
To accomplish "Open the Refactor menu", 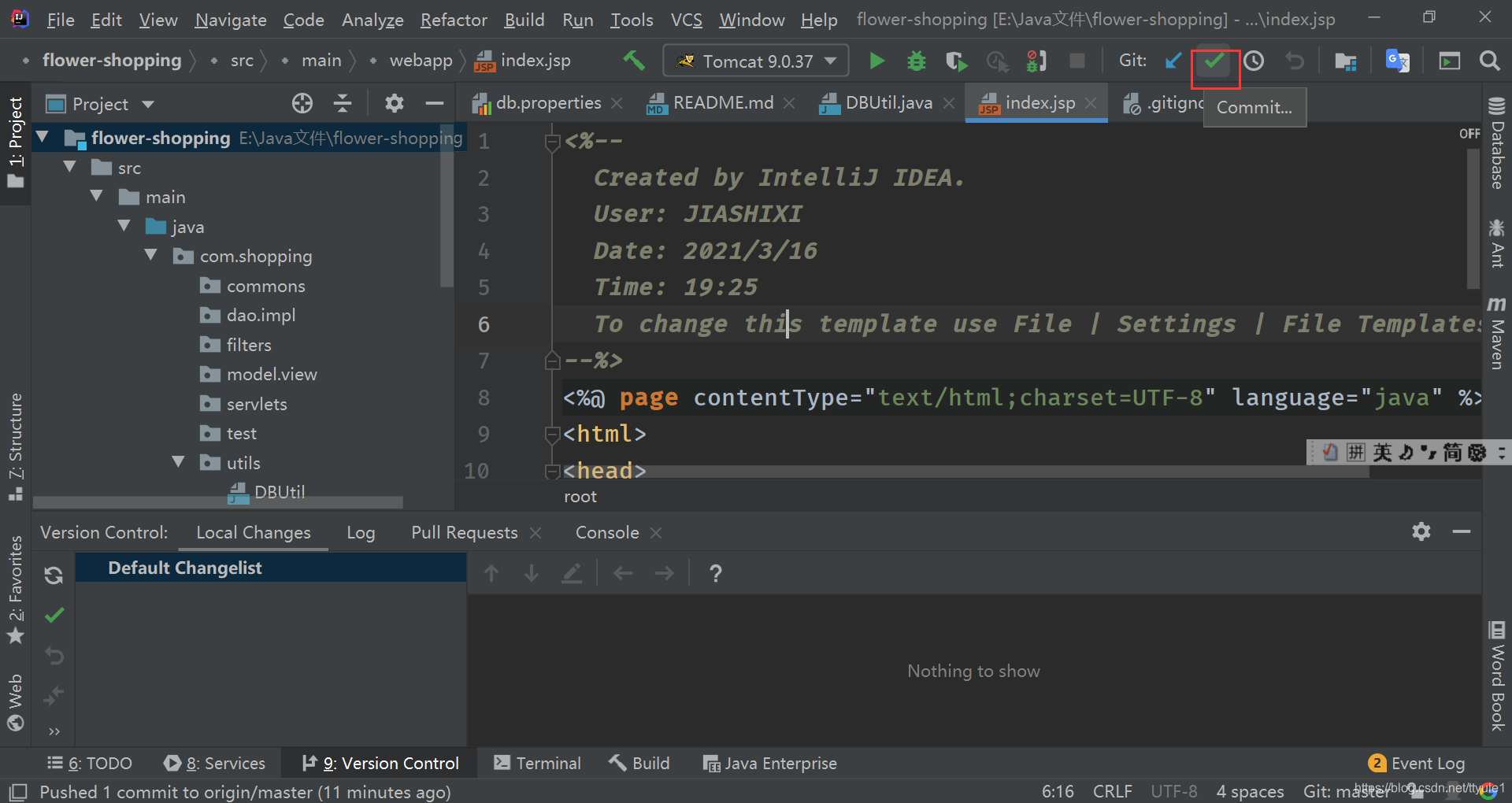I will [x=454, y=20].
